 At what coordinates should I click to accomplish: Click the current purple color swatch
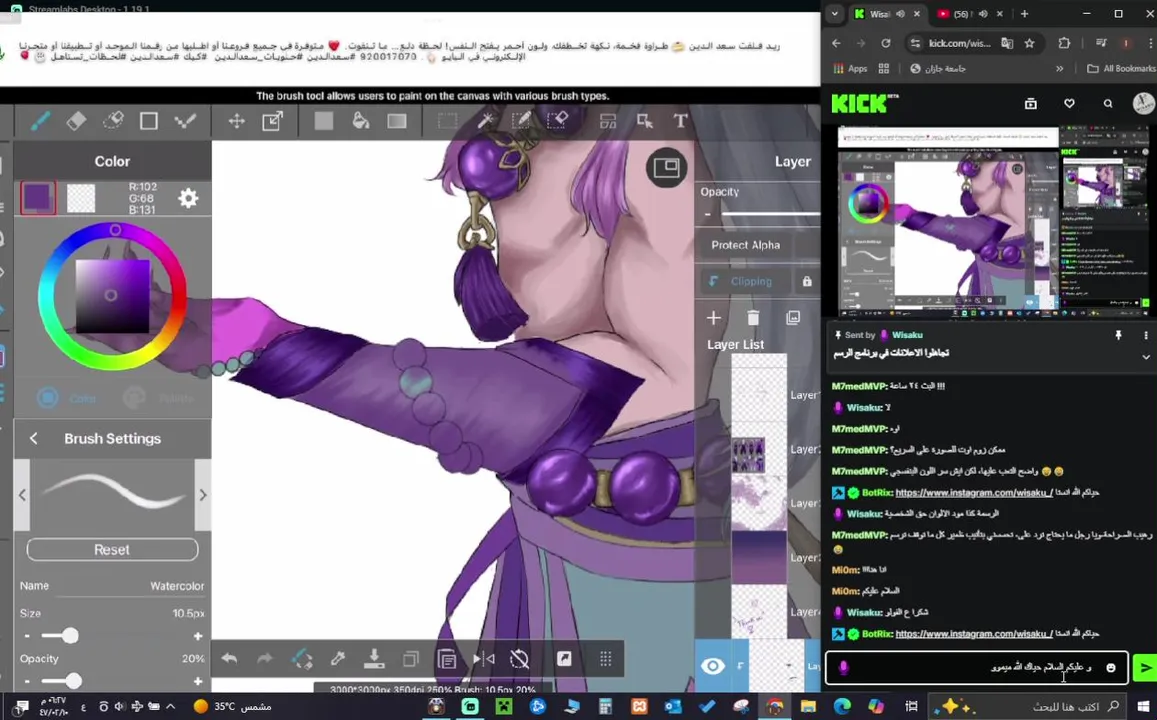click(38, 198)
